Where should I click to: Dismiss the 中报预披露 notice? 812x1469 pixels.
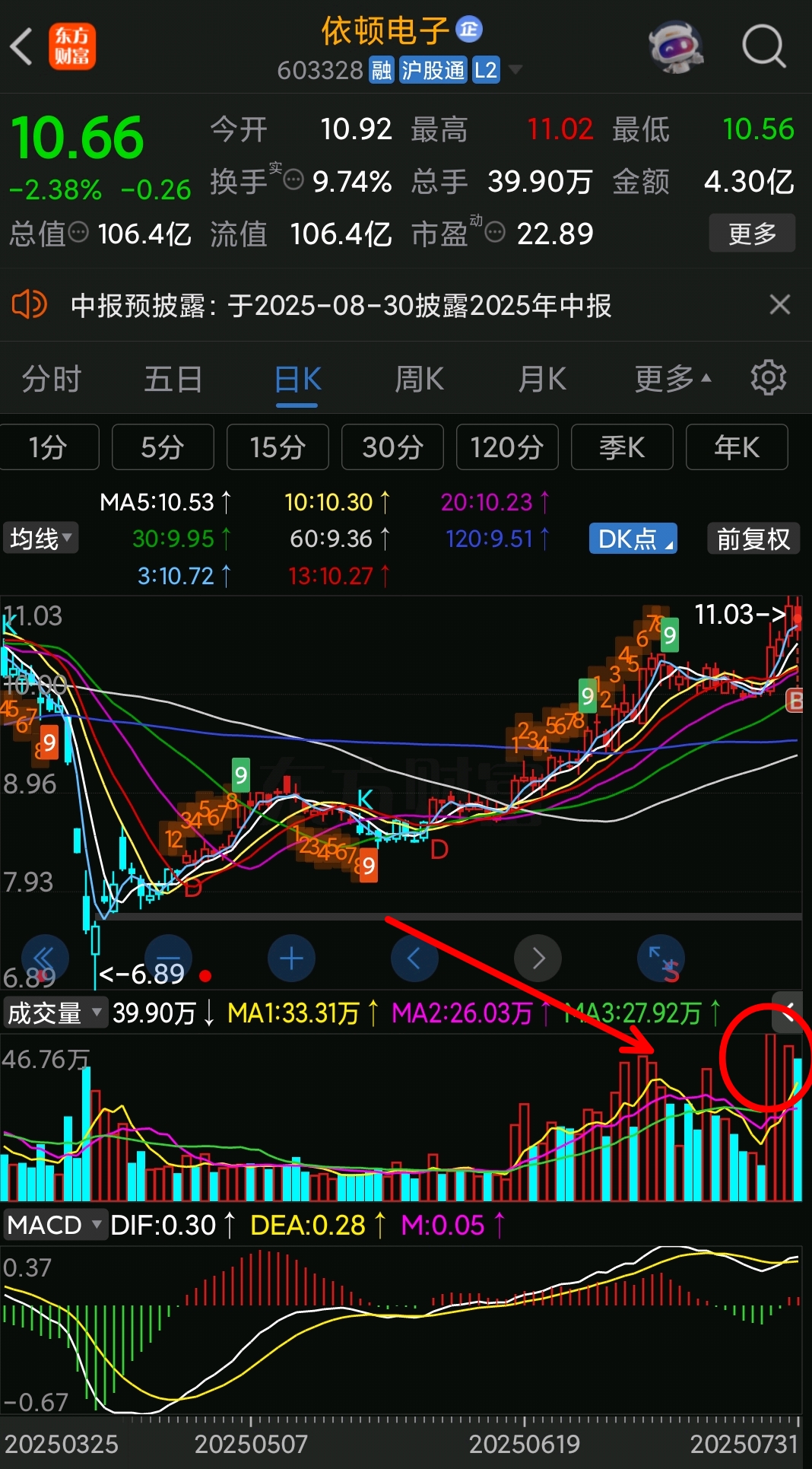779,304
